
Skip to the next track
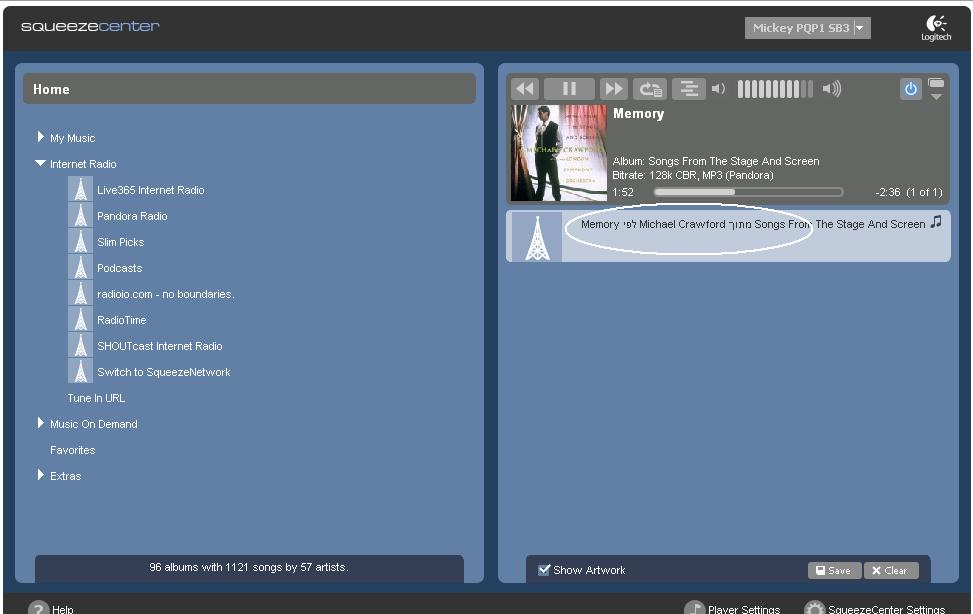point(613,89)
